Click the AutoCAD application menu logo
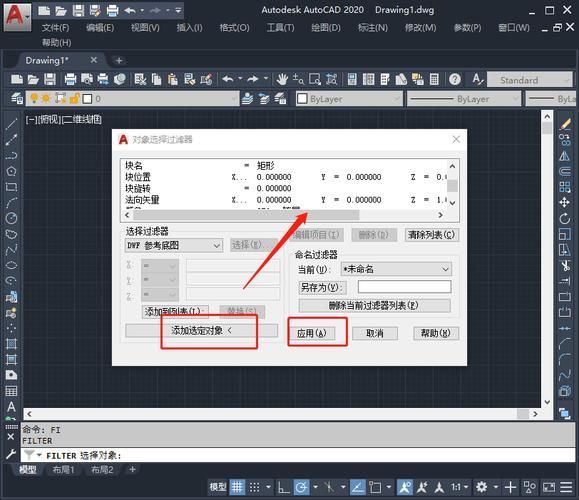Image resolution: width=579 pixels, height=500 pixels. coord(17,17)
